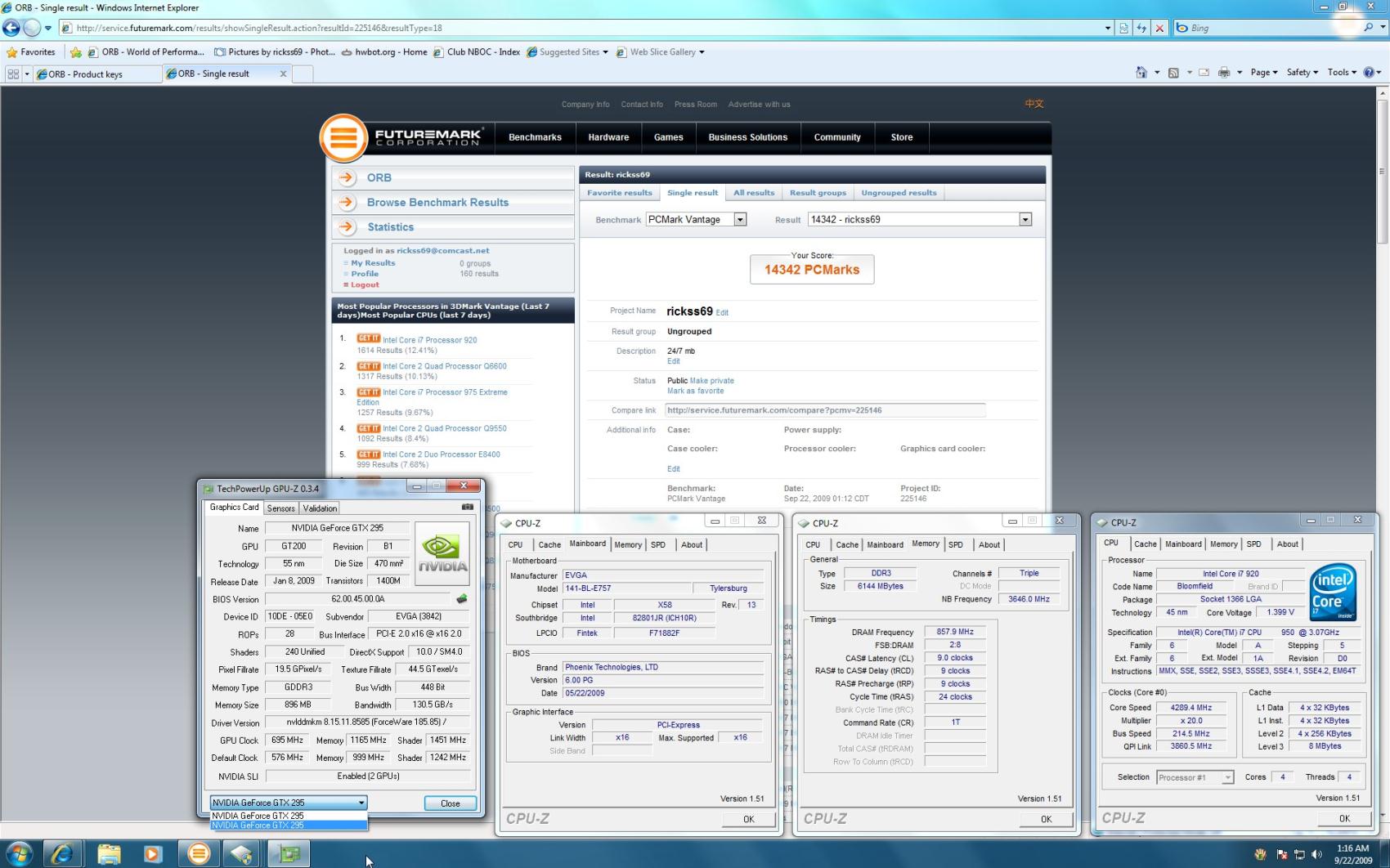Click the Mark as favorite link
The height and width of the screenshot is (868, 1390).
[x=695, y=391]
